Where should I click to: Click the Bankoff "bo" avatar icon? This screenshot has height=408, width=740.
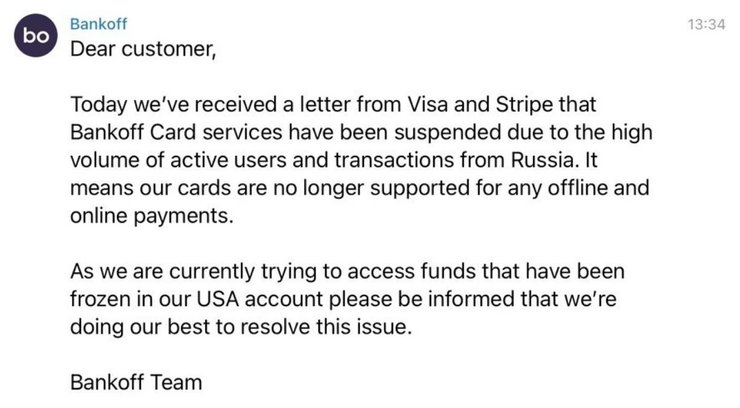pyautogui.click(x=35, y=35)
